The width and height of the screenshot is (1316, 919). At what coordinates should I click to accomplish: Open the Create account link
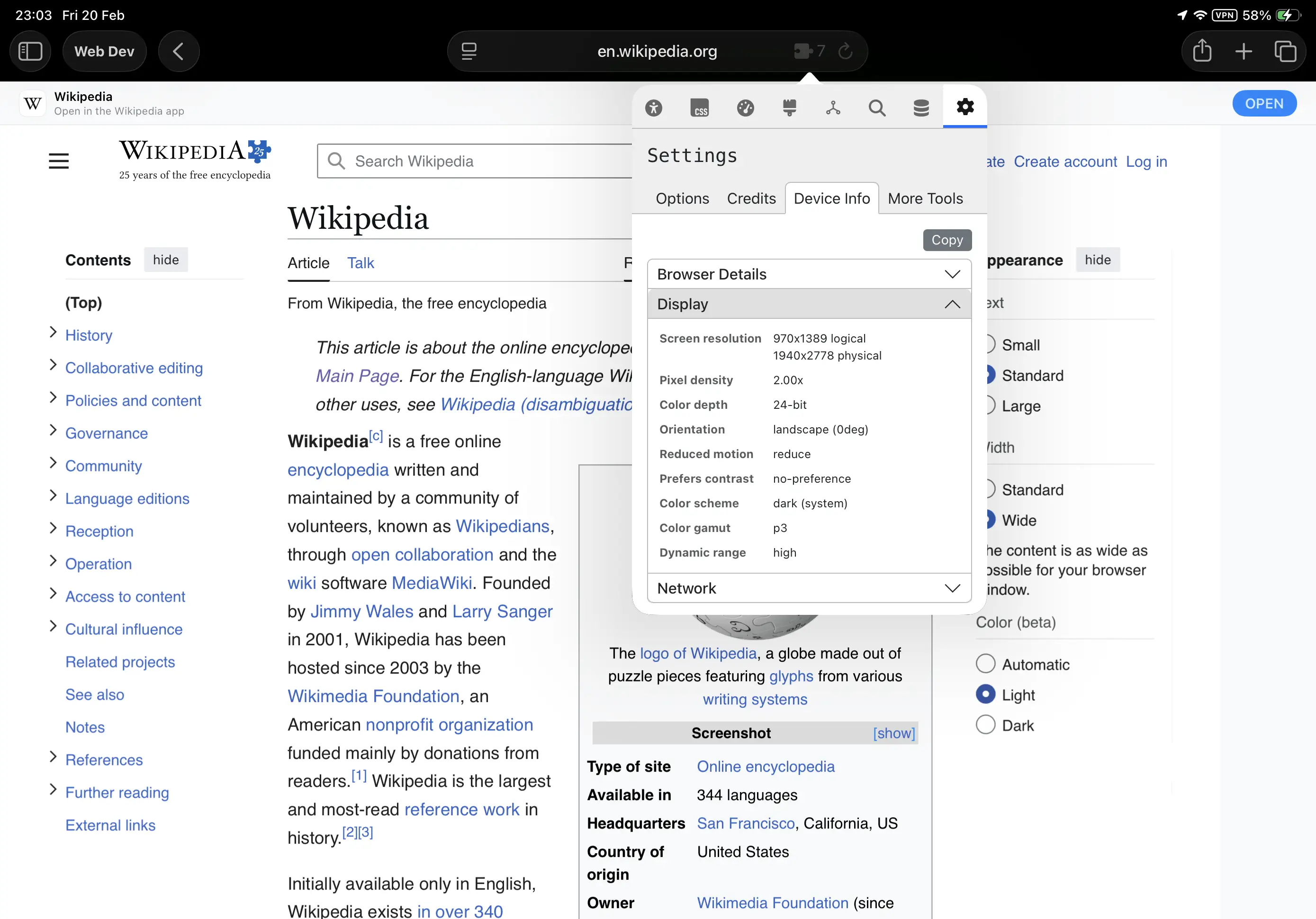point(1065,161)
